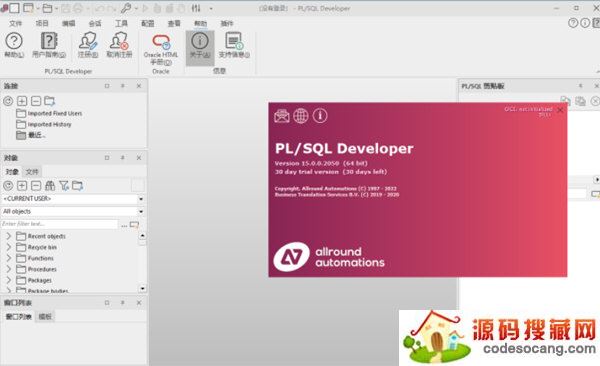Click the folder icon in 对象 panel toolbar
600x366 pixels.
click(78, 186)
